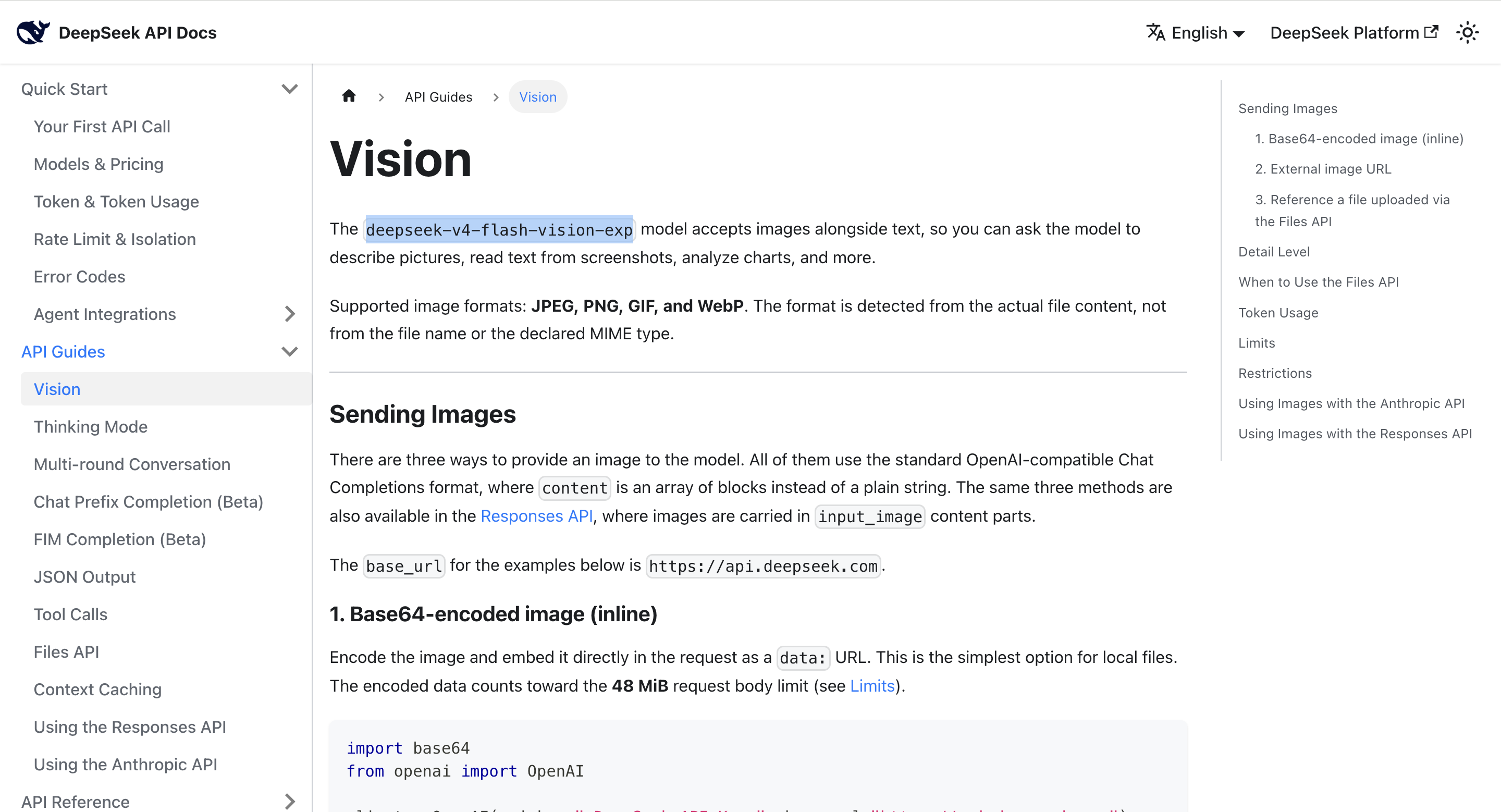The width and height of the screenshot is (1501, 812).
Task: Open Chat Prefix Completion (Beta) guide
Action: click(149, 501)
